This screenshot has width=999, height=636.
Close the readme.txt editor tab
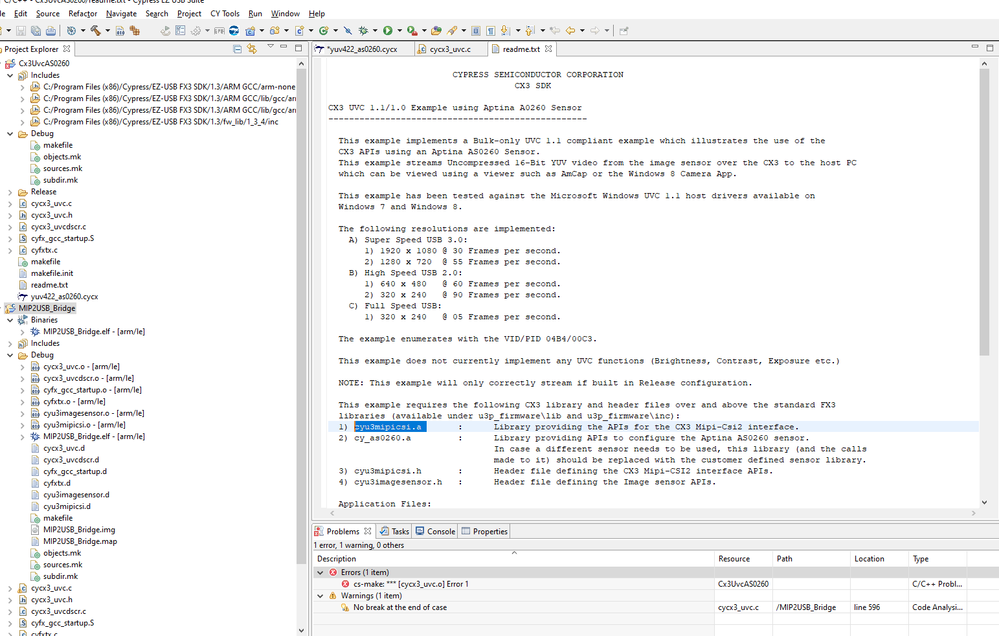tap(548, 48)
